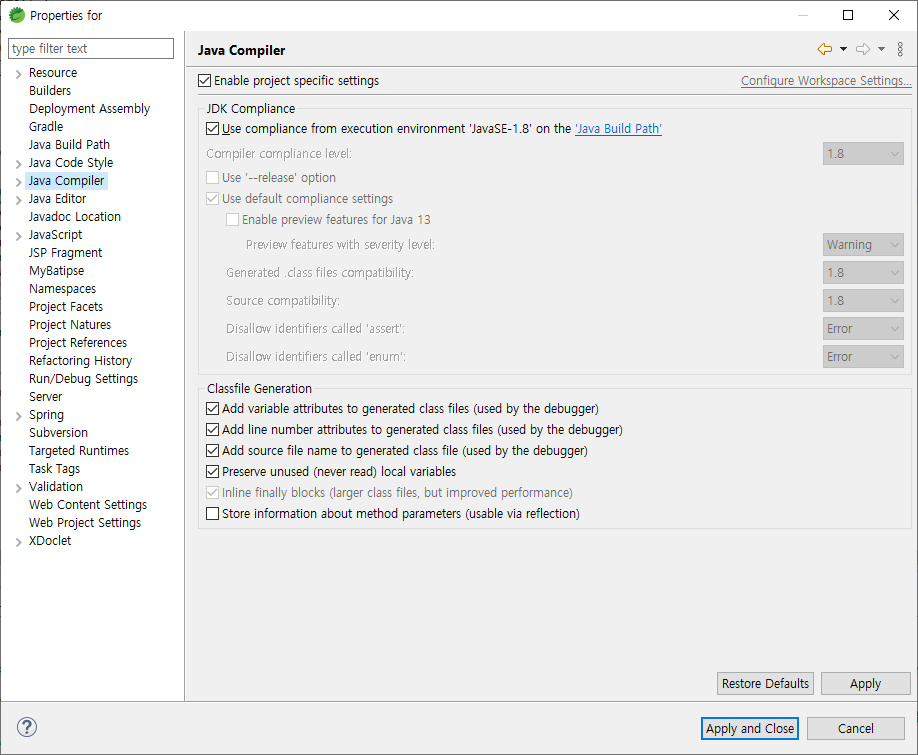Toggle Add source file name checkbox

click(213, 451)
